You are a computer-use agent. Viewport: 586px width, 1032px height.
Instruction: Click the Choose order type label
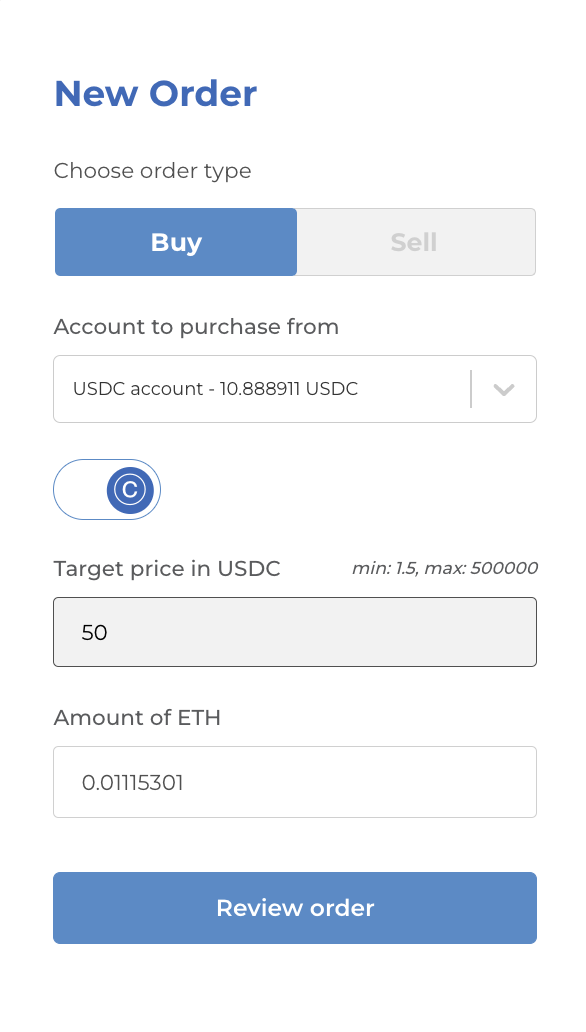(x=153, y=171)
